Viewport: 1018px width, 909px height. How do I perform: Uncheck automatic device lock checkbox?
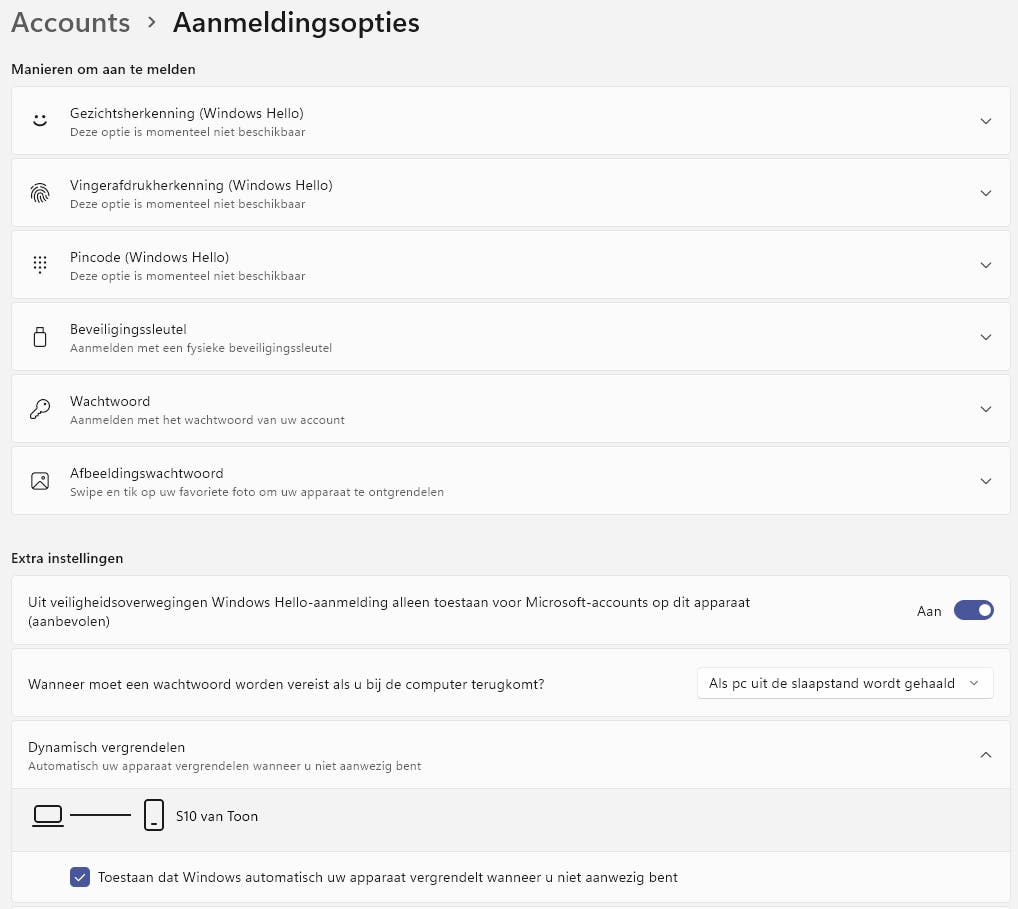point(81,877)
